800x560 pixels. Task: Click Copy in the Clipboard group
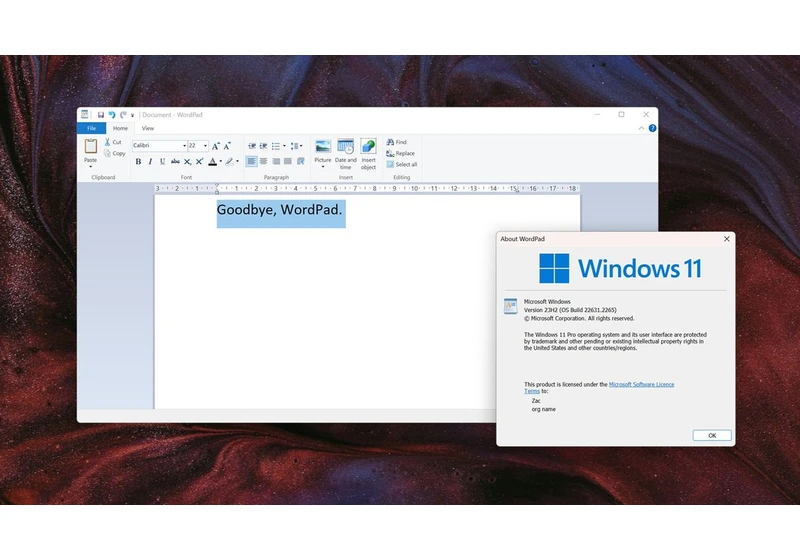click(x=115, y=153)
